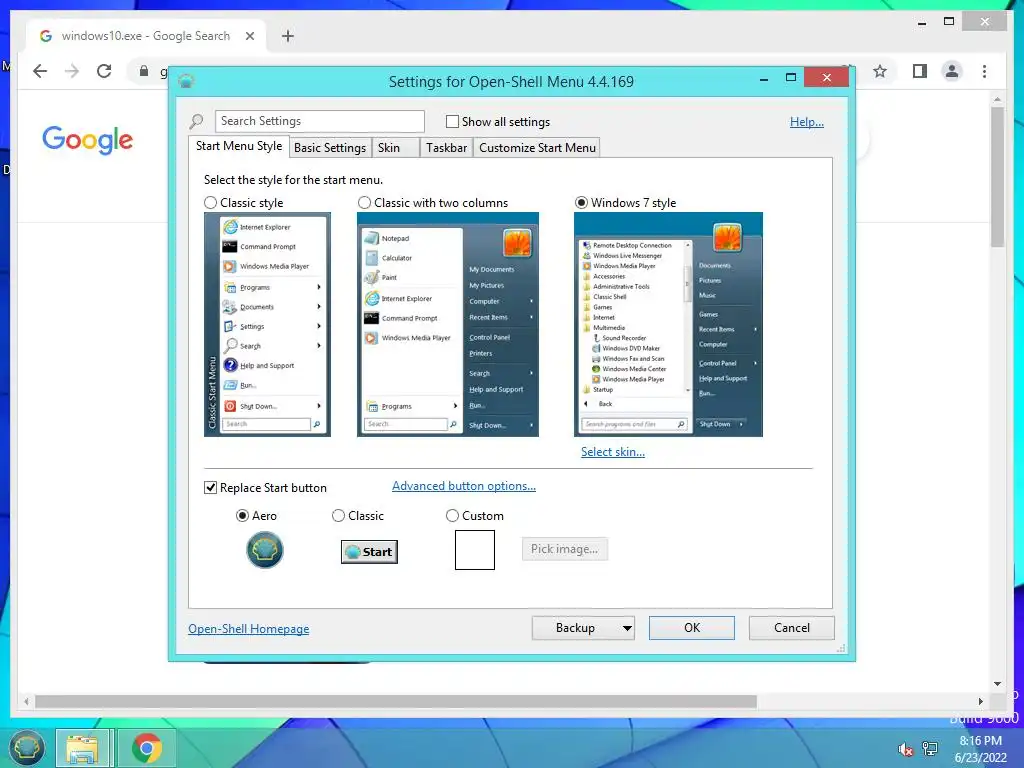The image size is (1024, 768).
Task: Enable Show all settings checkbox
Action: click(452, 121)
